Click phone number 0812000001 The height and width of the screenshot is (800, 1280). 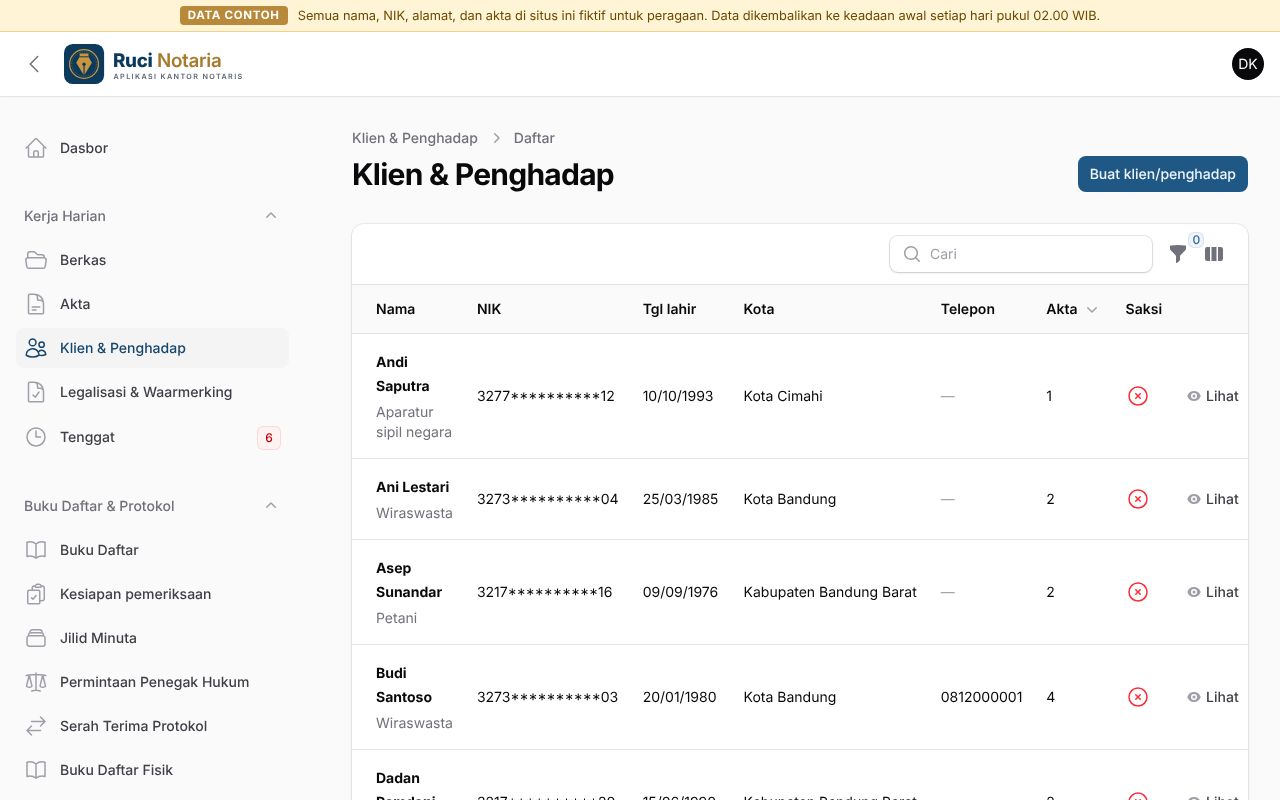coord(982,697)
